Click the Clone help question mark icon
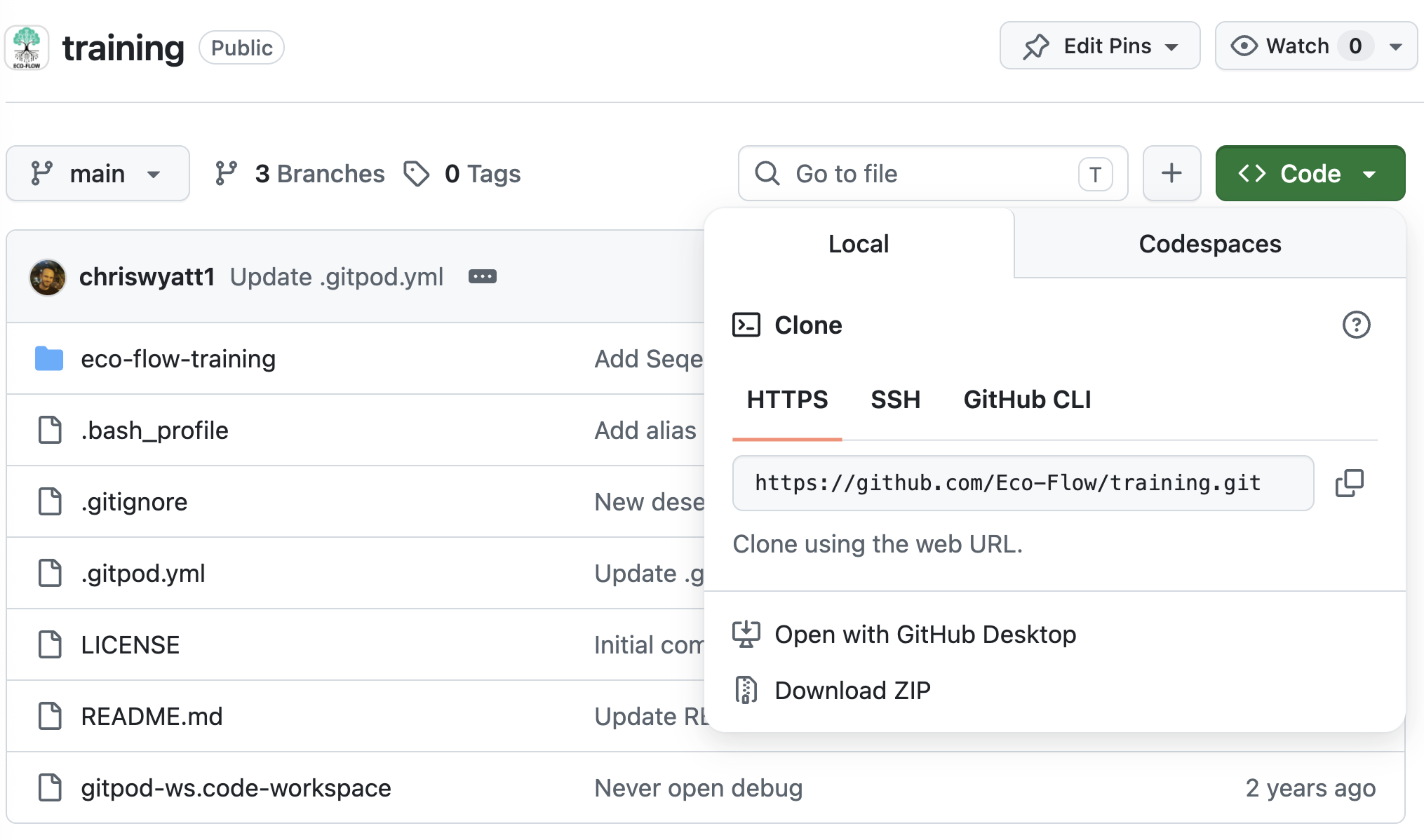Viewport: 1424px width, 840px height. pos(1356,325)
